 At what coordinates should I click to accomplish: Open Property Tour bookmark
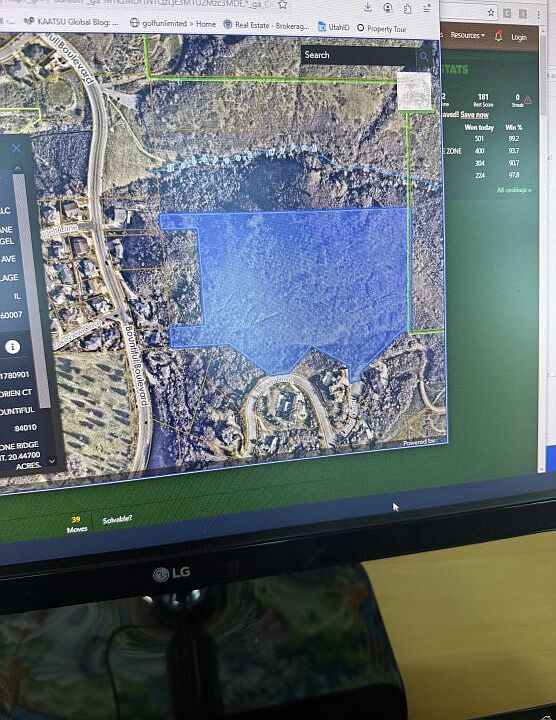[382, 28]
